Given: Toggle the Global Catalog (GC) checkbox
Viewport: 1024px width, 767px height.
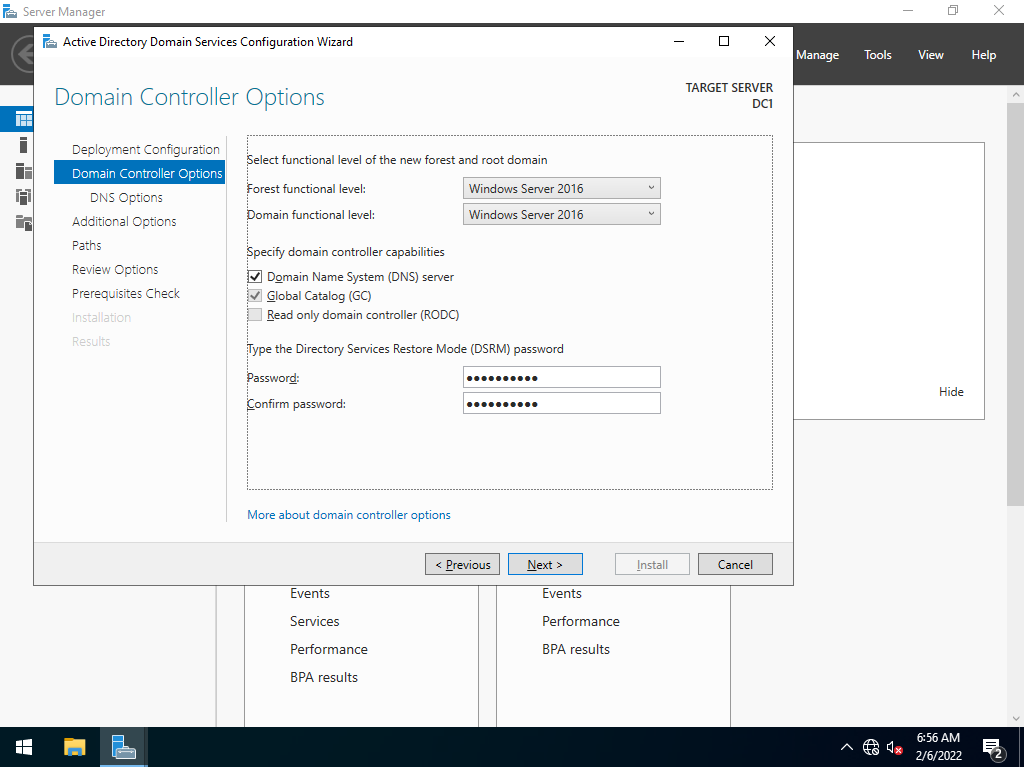Looking at the screenshot, I should click(x=255, y=295).
